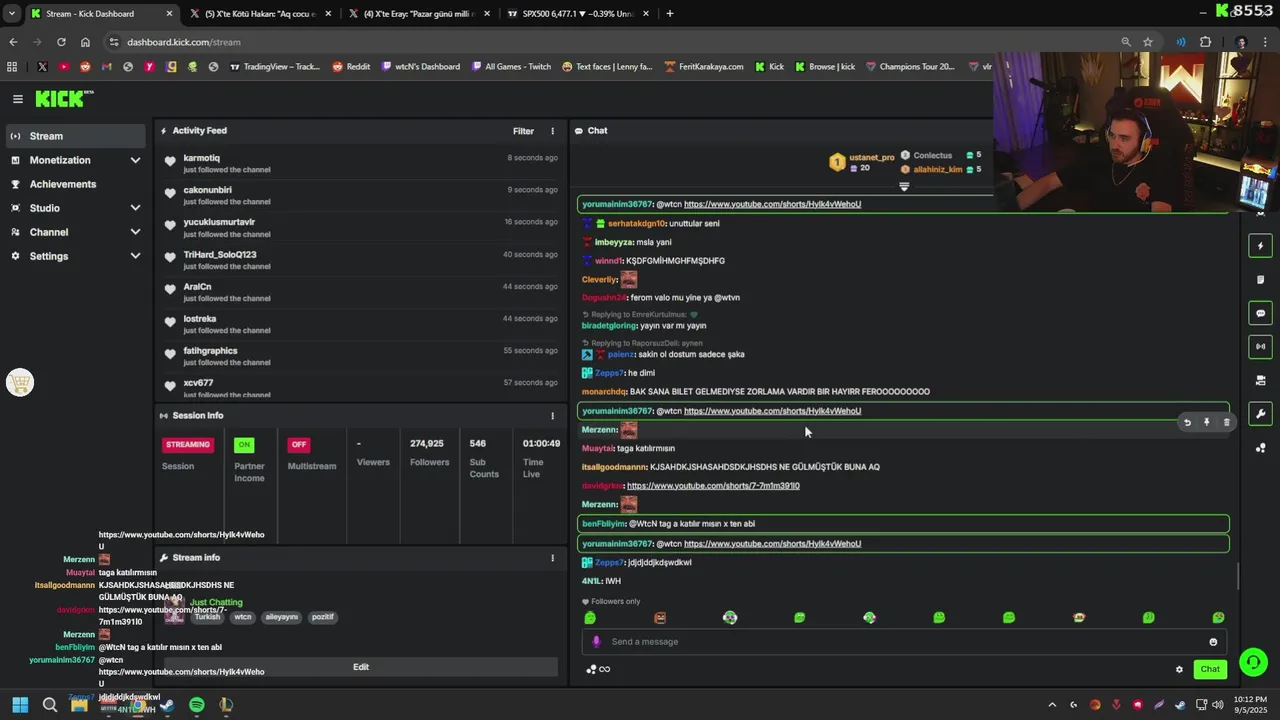Viewport: 1280px width, 720px height.
Task: Open Stream info three-dot options menu
Action: (552, 558)
